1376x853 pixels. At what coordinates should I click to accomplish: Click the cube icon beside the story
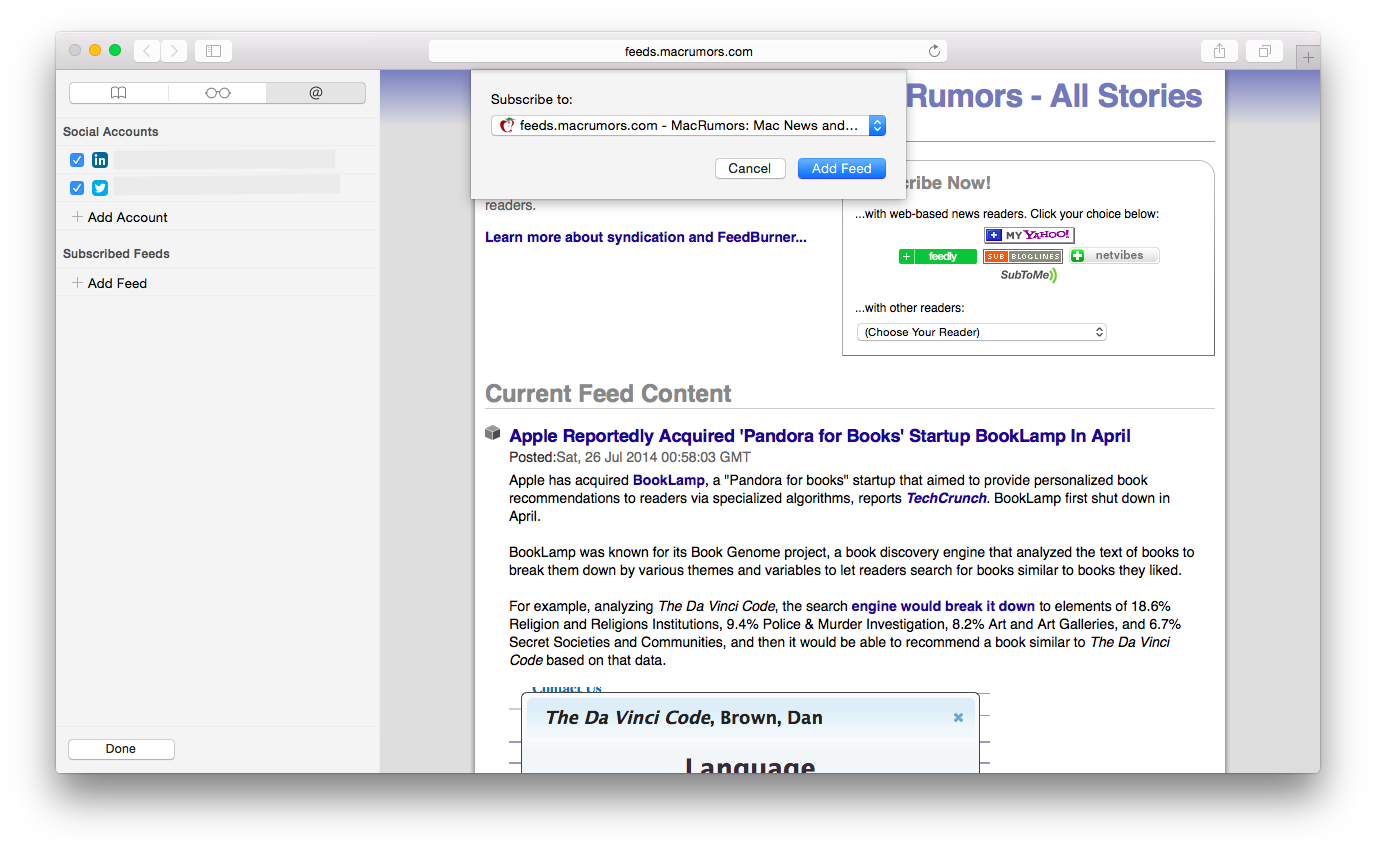pos(493,433)
